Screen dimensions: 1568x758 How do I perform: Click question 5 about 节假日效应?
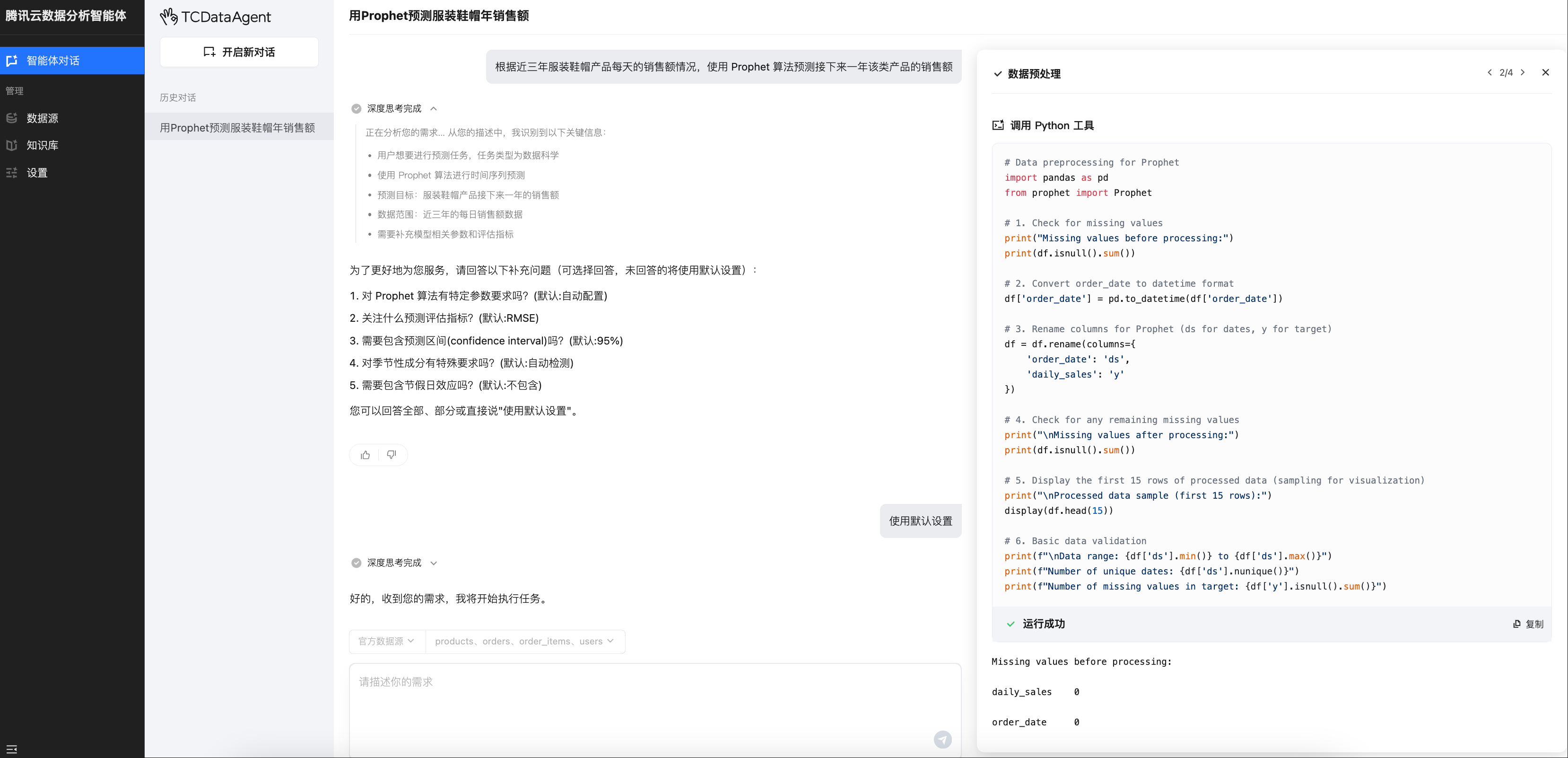click(x=445, y=385)
